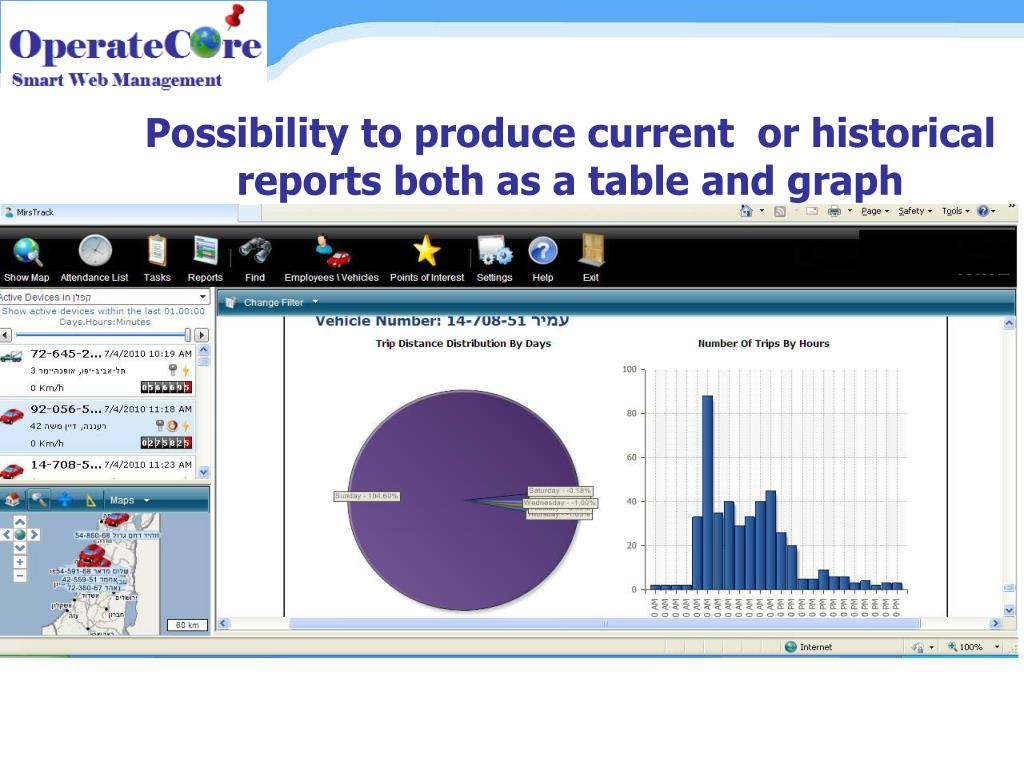The width and height of the screenshot is (1024, 768).
Task: Pan the map left arrow
Action: point(7,534)
